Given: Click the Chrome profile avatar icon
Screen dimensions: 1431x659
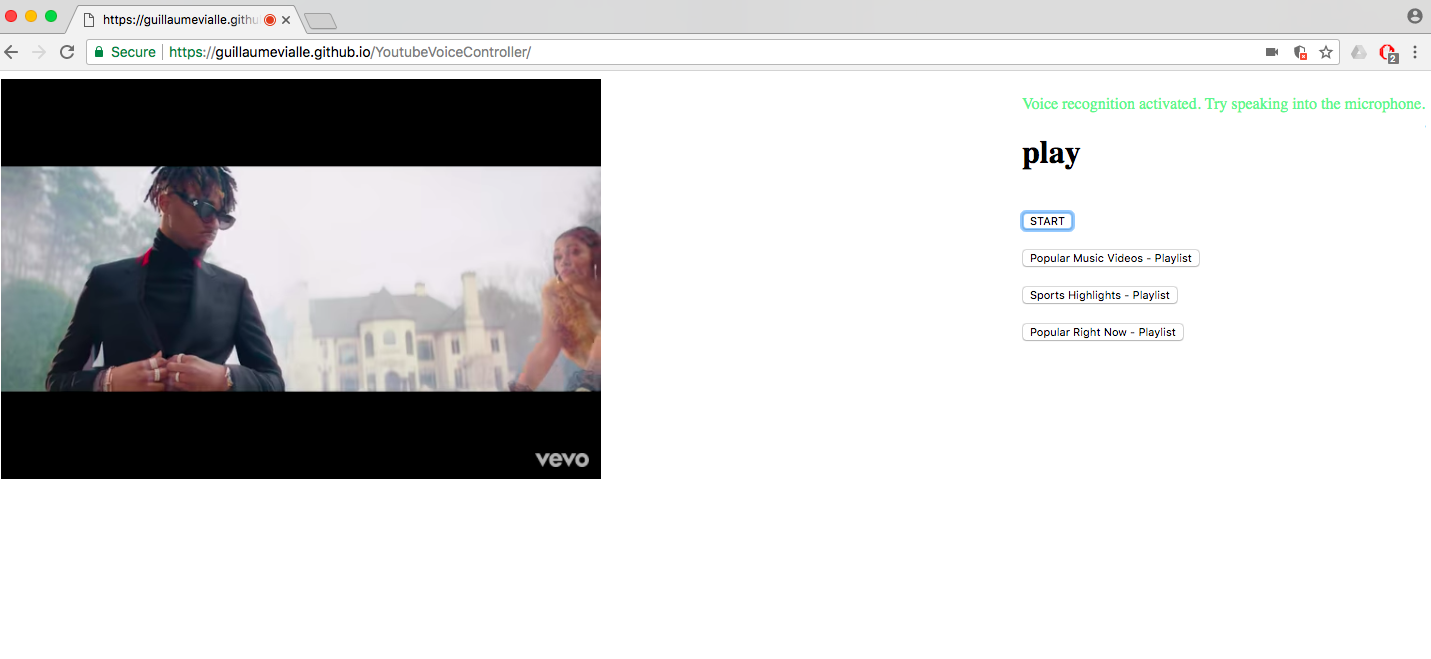Looking at the screenshot, I should (1414, 16).
